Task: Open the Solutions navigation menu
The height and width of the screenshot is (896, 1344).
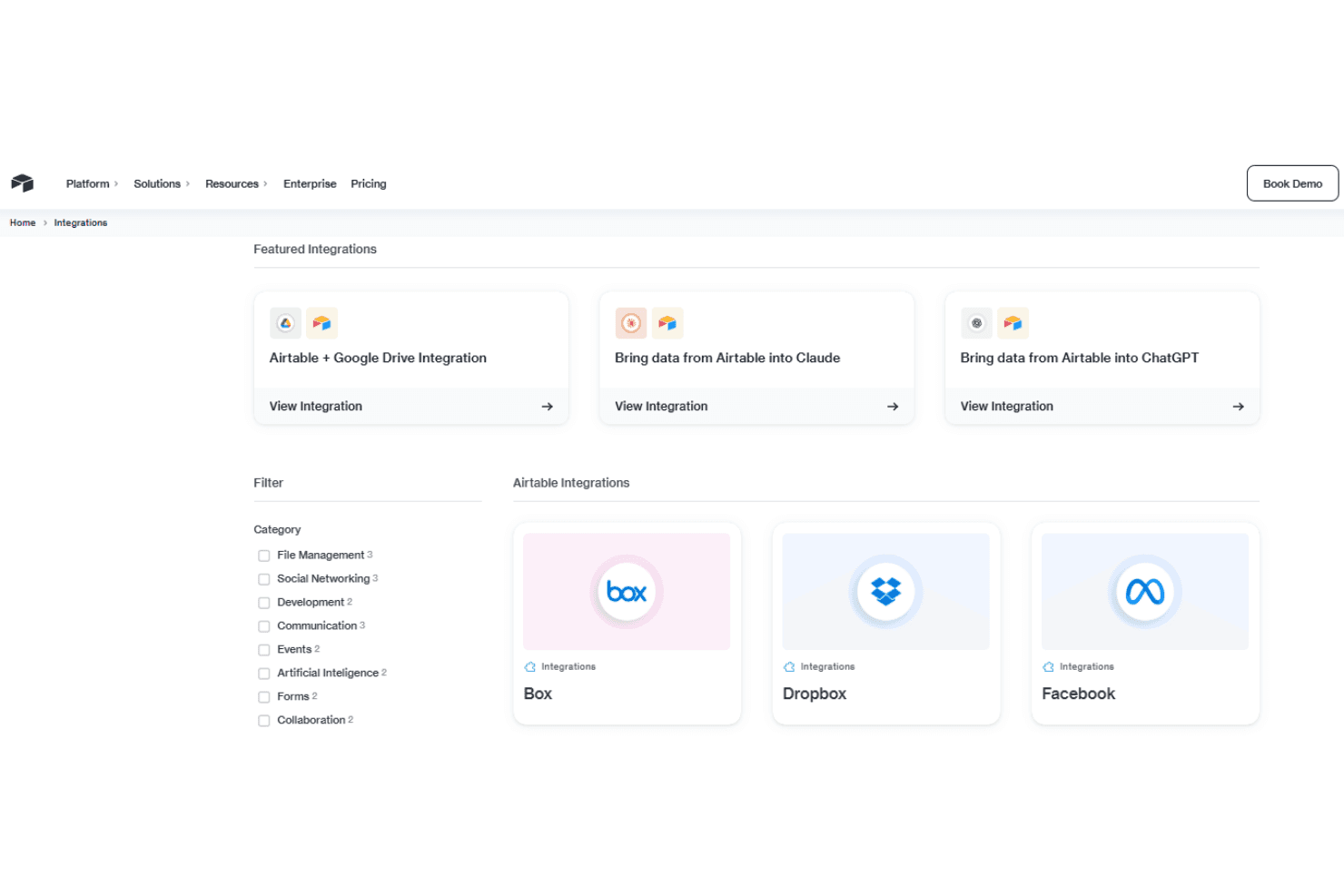Action: (x=157, y=184)
